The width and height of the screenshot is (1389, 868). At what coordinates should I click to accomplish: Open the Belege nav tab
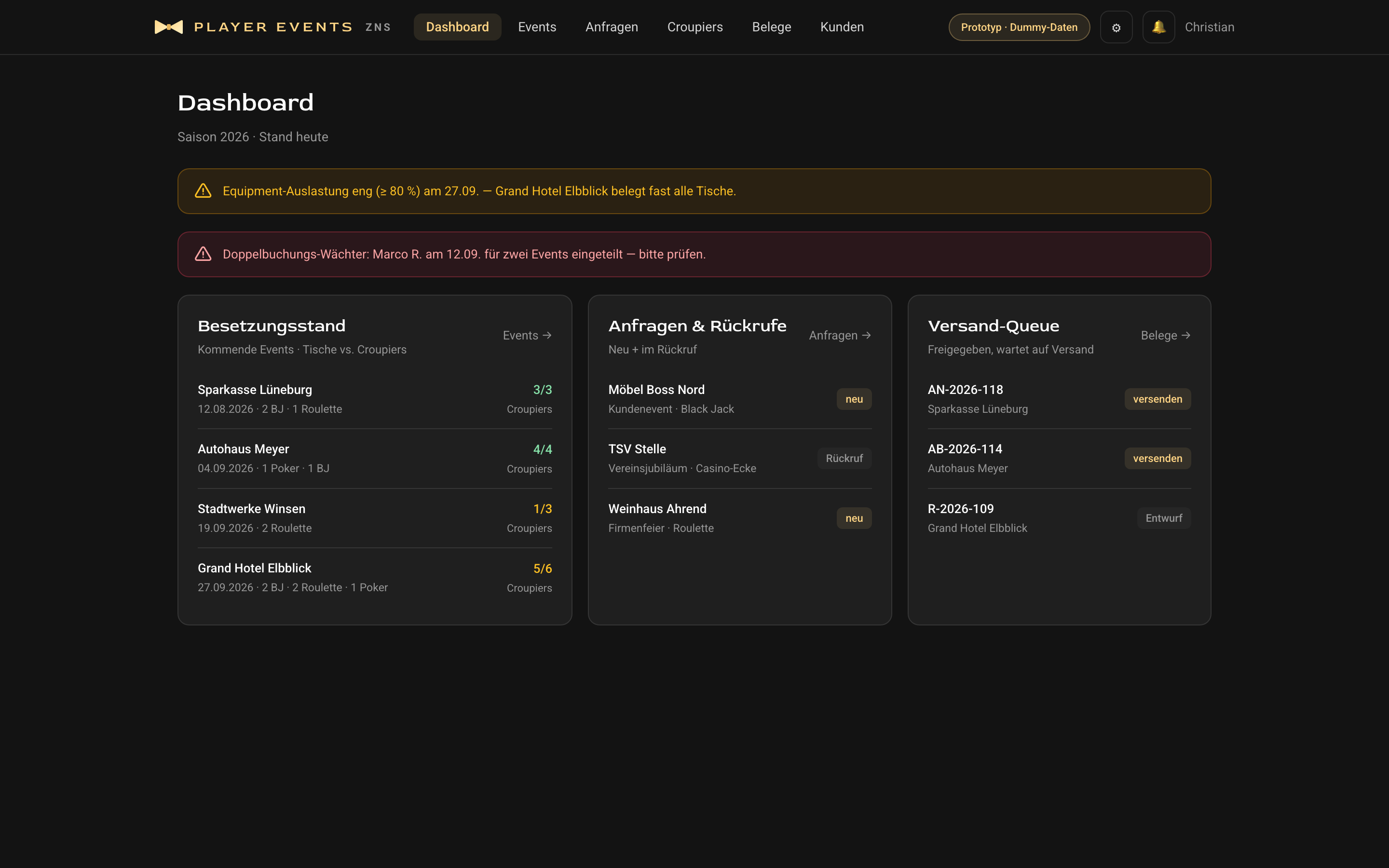[x=771, y=27]
